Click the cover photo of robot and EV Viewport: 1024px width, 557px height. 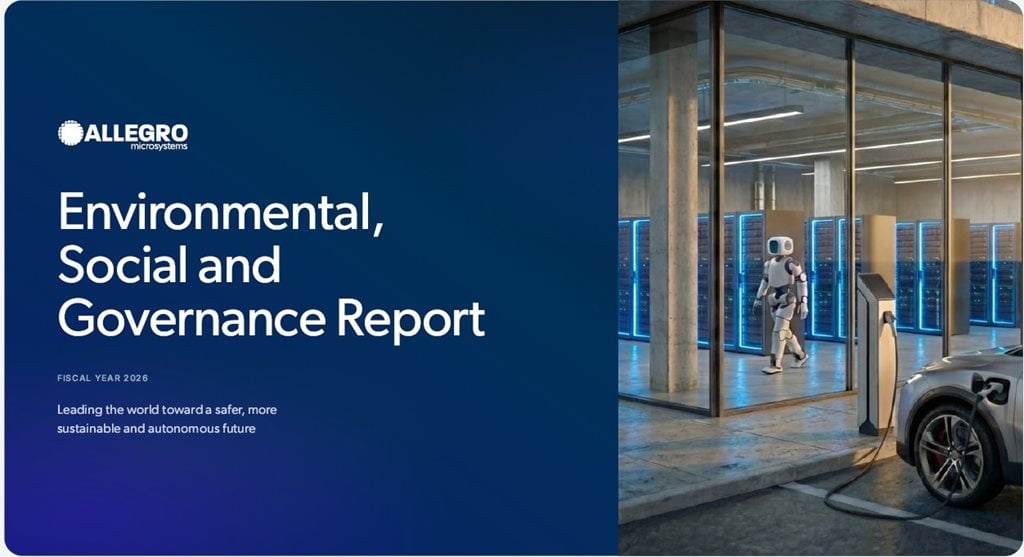pos(821,278)
